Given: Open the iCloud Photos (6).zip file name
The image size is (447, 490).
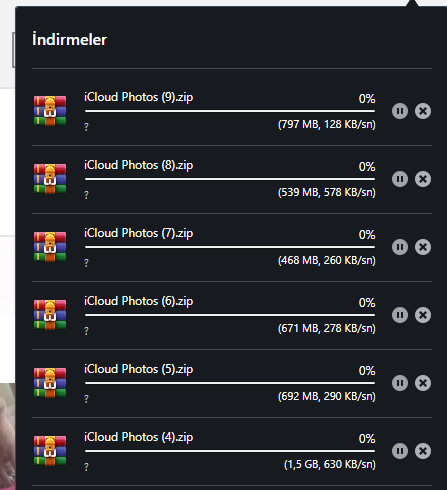Looking at the screenshot, I should click(x=138, y=301).
